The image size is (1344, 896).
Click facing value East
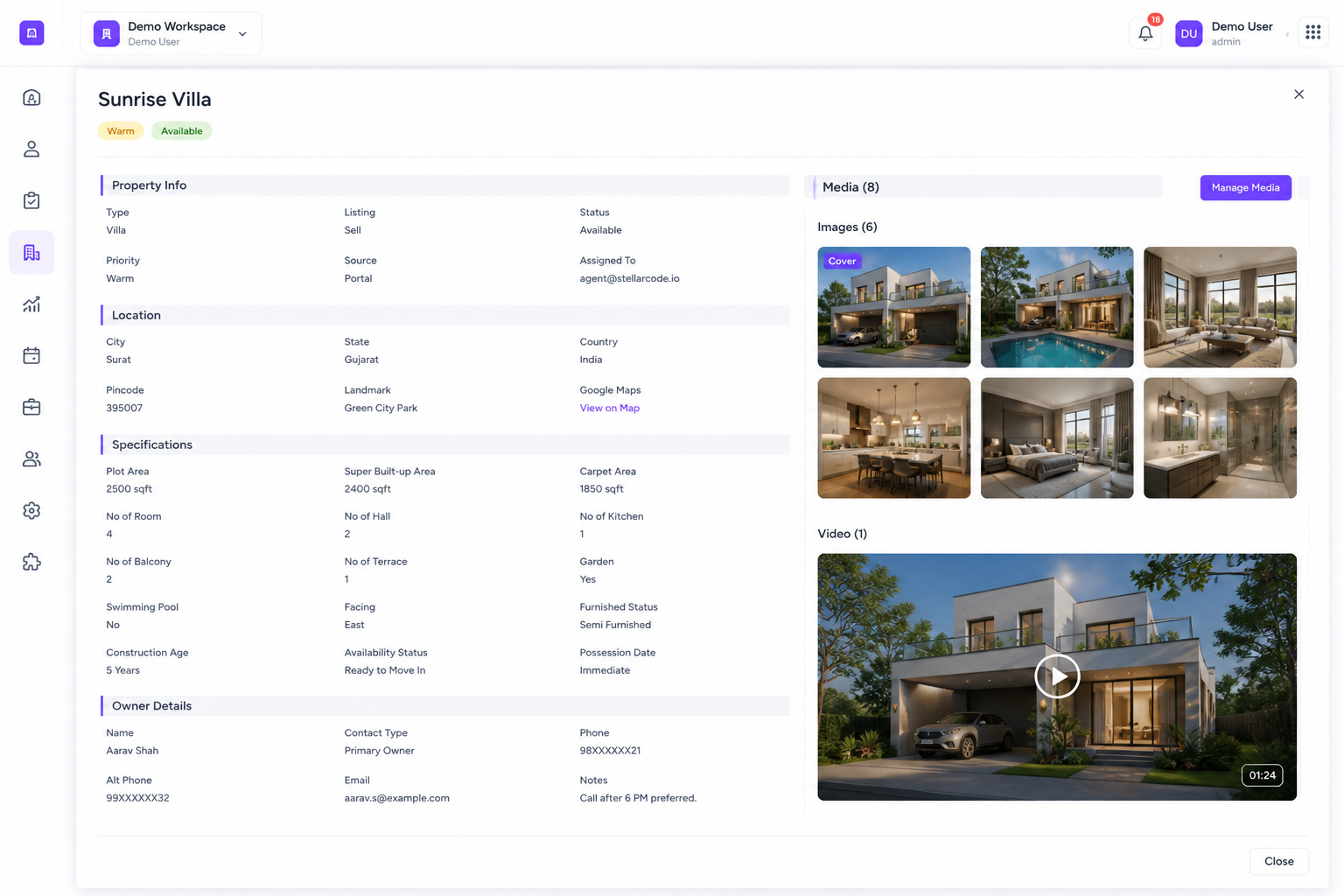pyautogui.click(x=354, y=625)
